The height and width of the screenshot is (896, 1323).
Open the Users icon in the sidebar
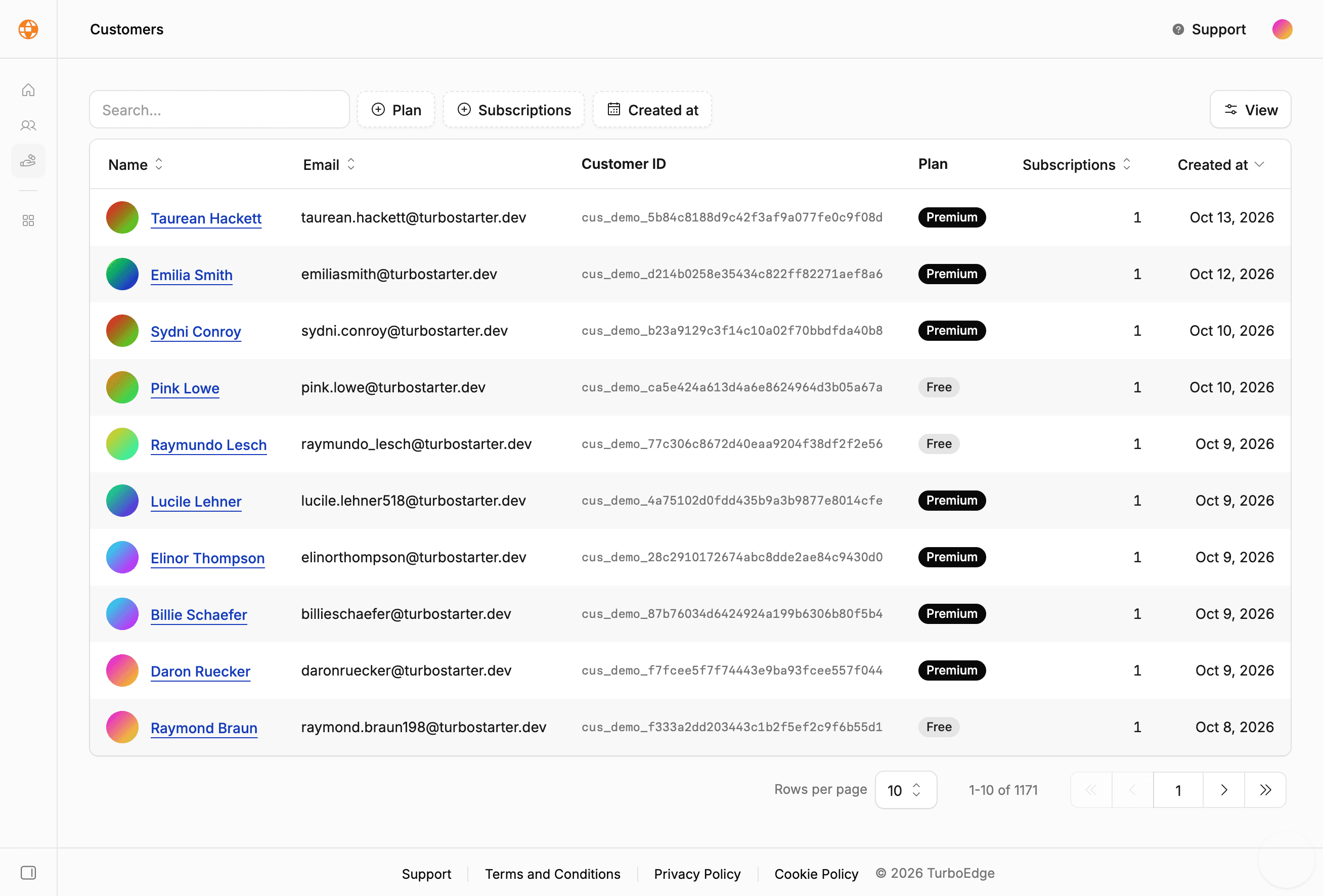pos(28,125)
